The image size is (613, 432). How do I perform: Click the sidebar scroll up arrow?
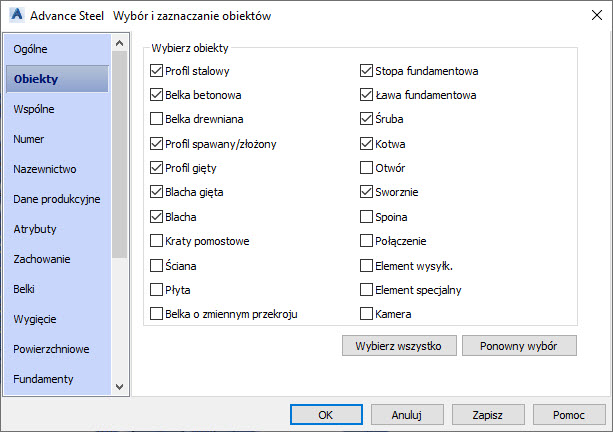(x=119, y=43)
